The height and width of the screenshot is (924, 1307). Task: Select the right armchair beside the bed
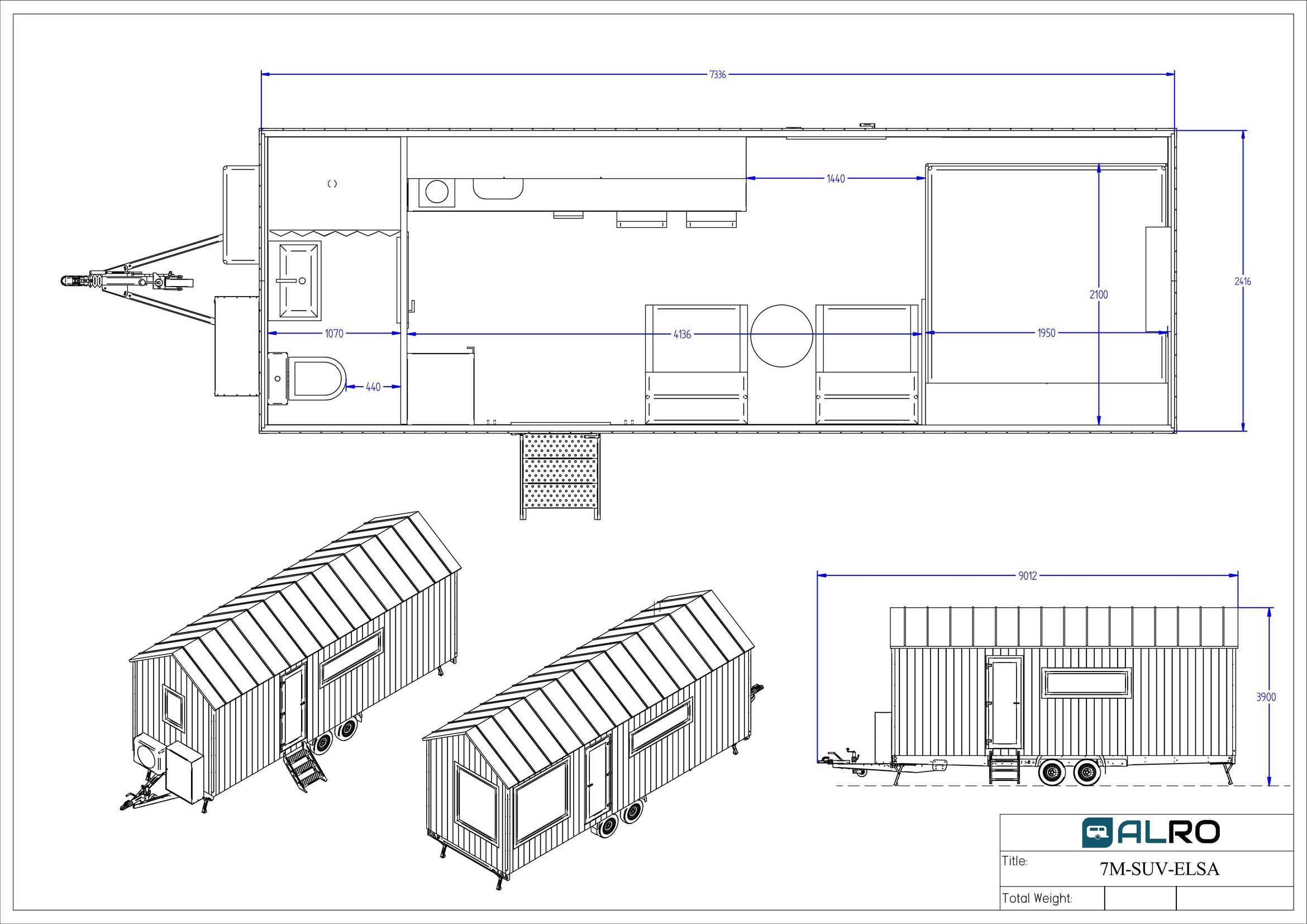(x=866, y=364)
